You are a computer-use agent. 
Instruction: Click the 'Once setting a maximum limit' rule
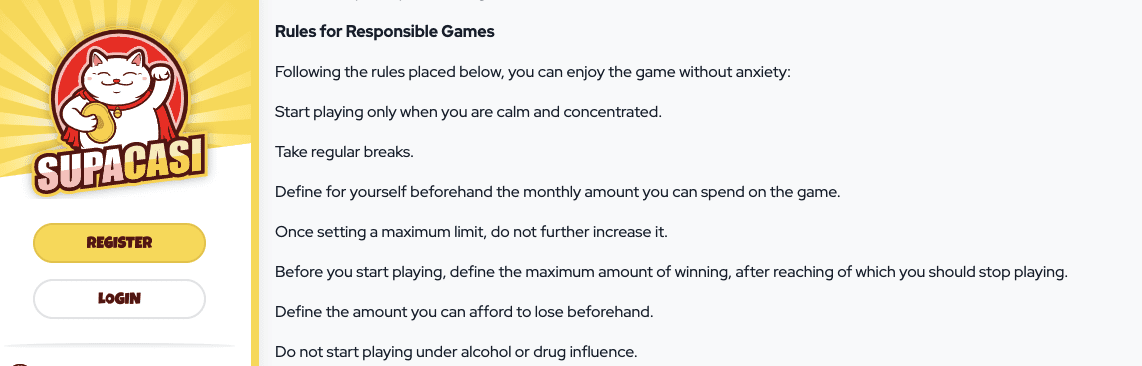[471, 233]
